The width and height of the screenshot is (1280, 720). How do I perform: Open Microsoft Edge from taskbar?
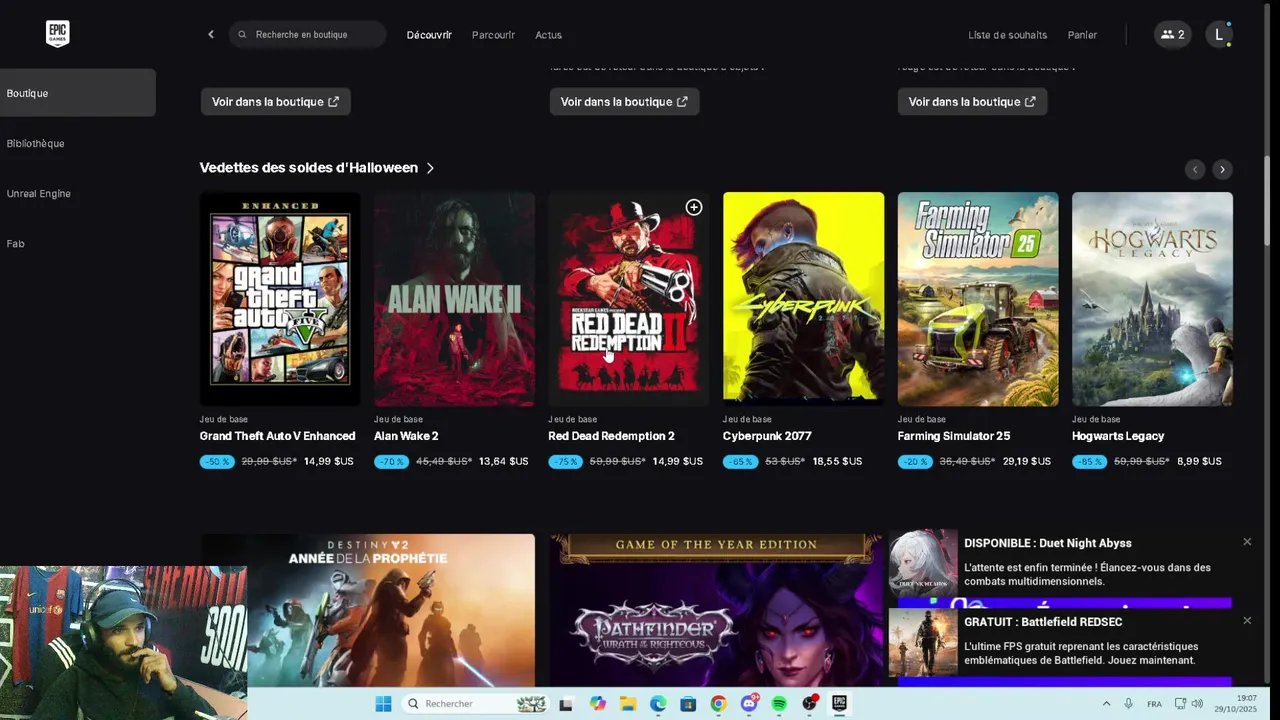tap(658, 704)
